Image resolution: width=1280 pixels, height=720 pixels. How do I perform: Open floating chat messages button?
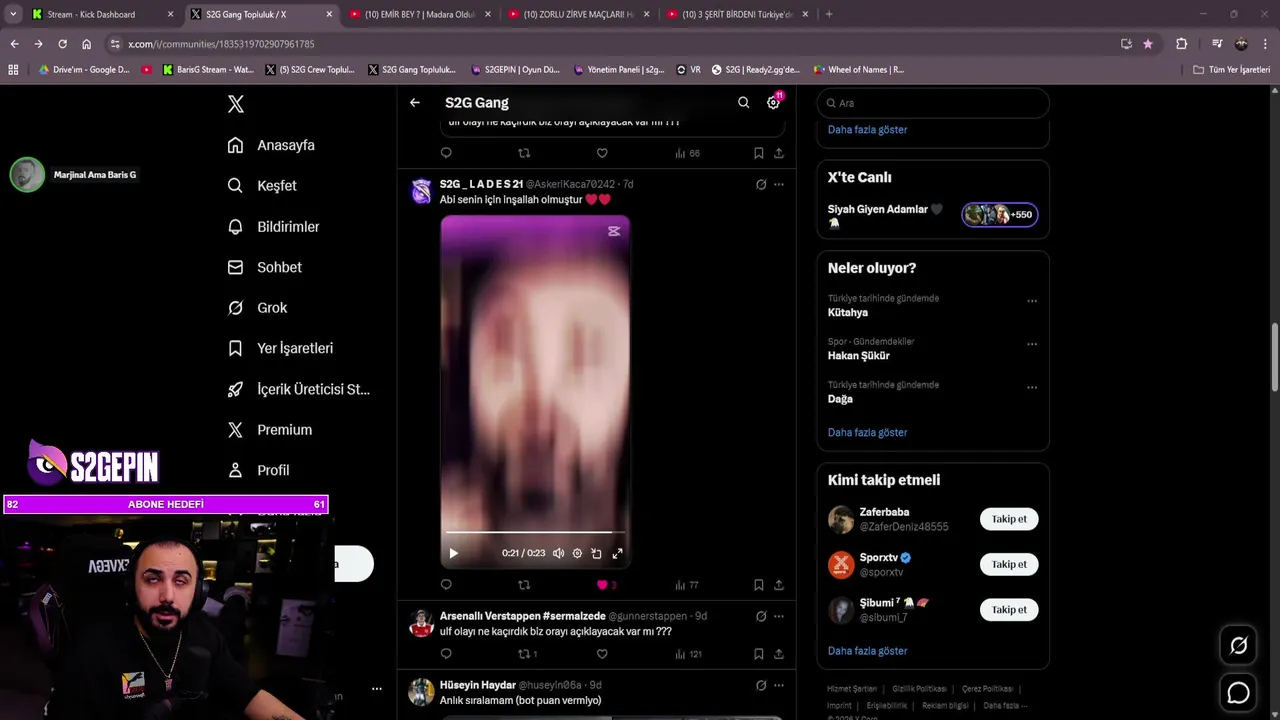[x=1238, y=692]
